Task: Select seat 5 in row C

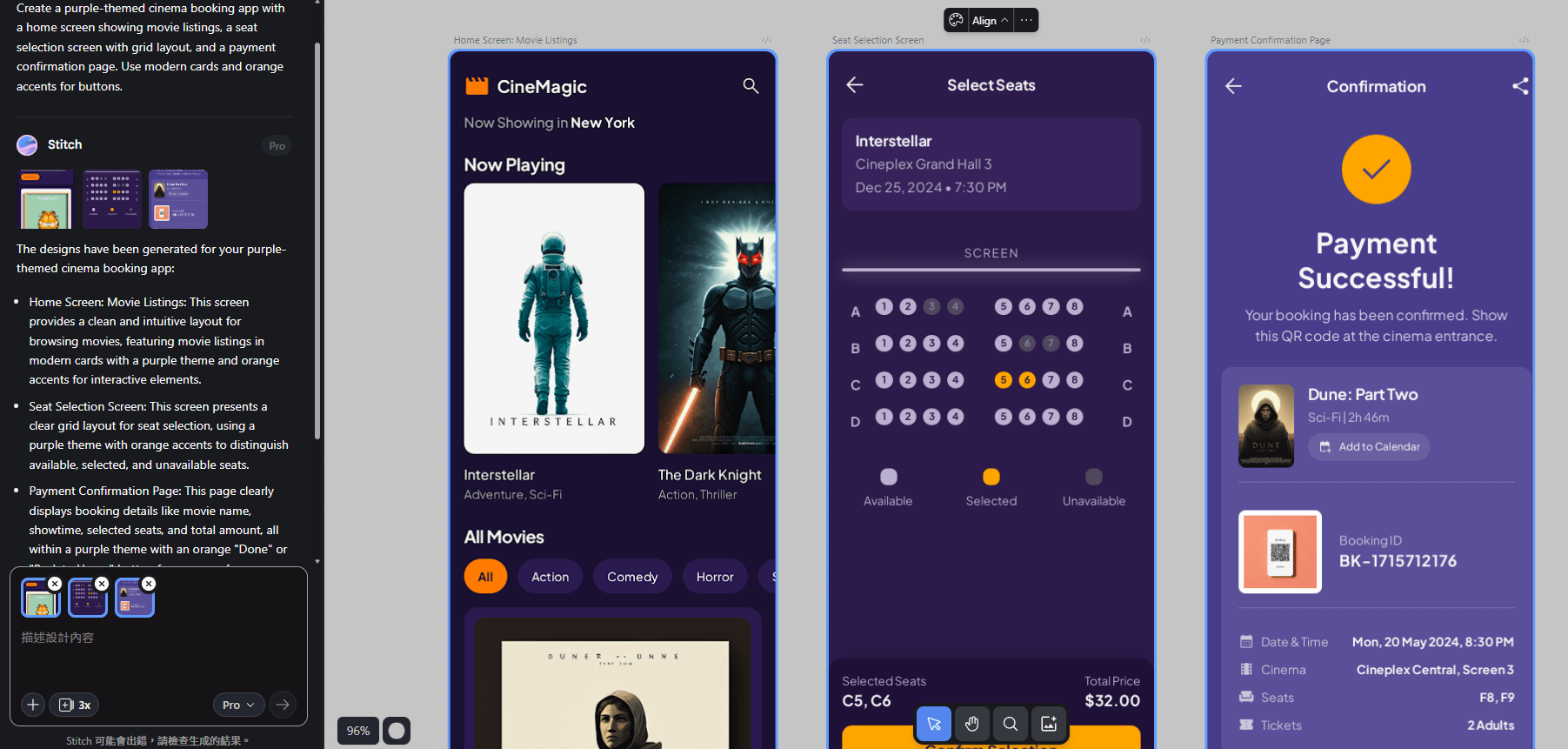Action: click(1003, 380)
